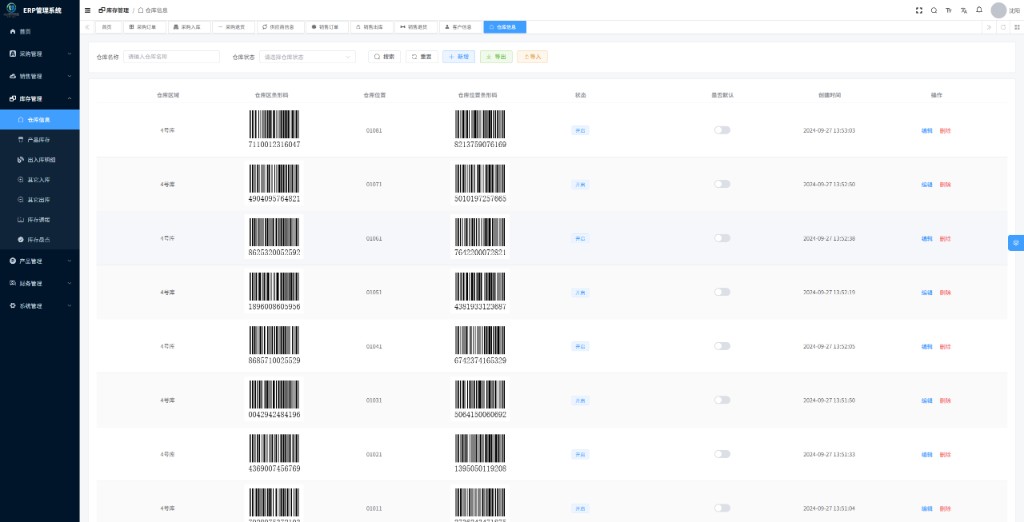Delete the row created at 13:53:03
The width and height of the screenshot is (1024, 522).
coord(945,131)
